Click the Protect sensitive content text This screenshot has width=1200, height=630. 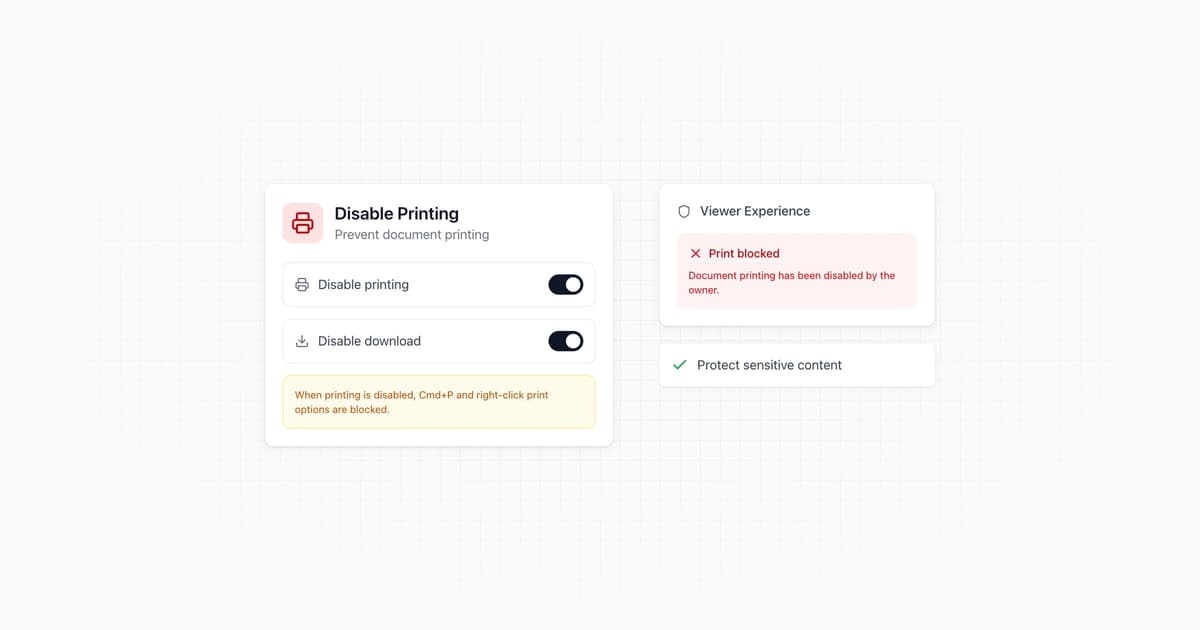coord(768,365)
